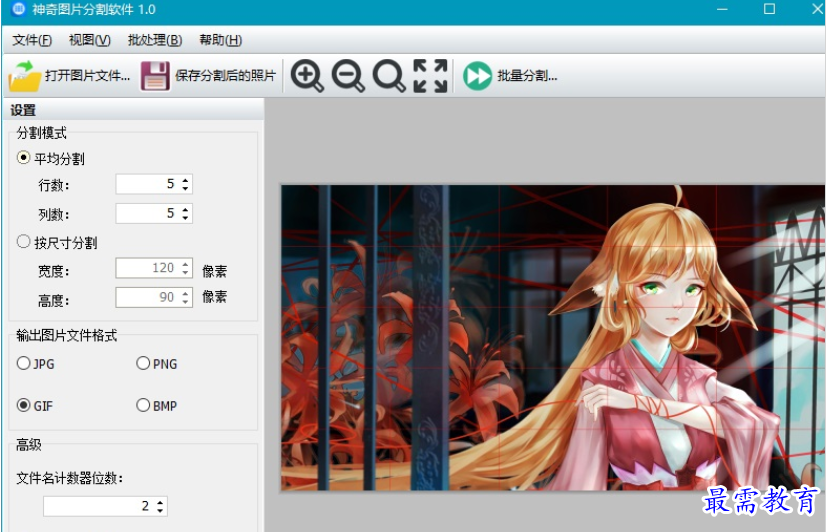Viewport: 826px width, 532px height.
Task: Open 打开图片文件... button label
Action: [x=87, y=76]
